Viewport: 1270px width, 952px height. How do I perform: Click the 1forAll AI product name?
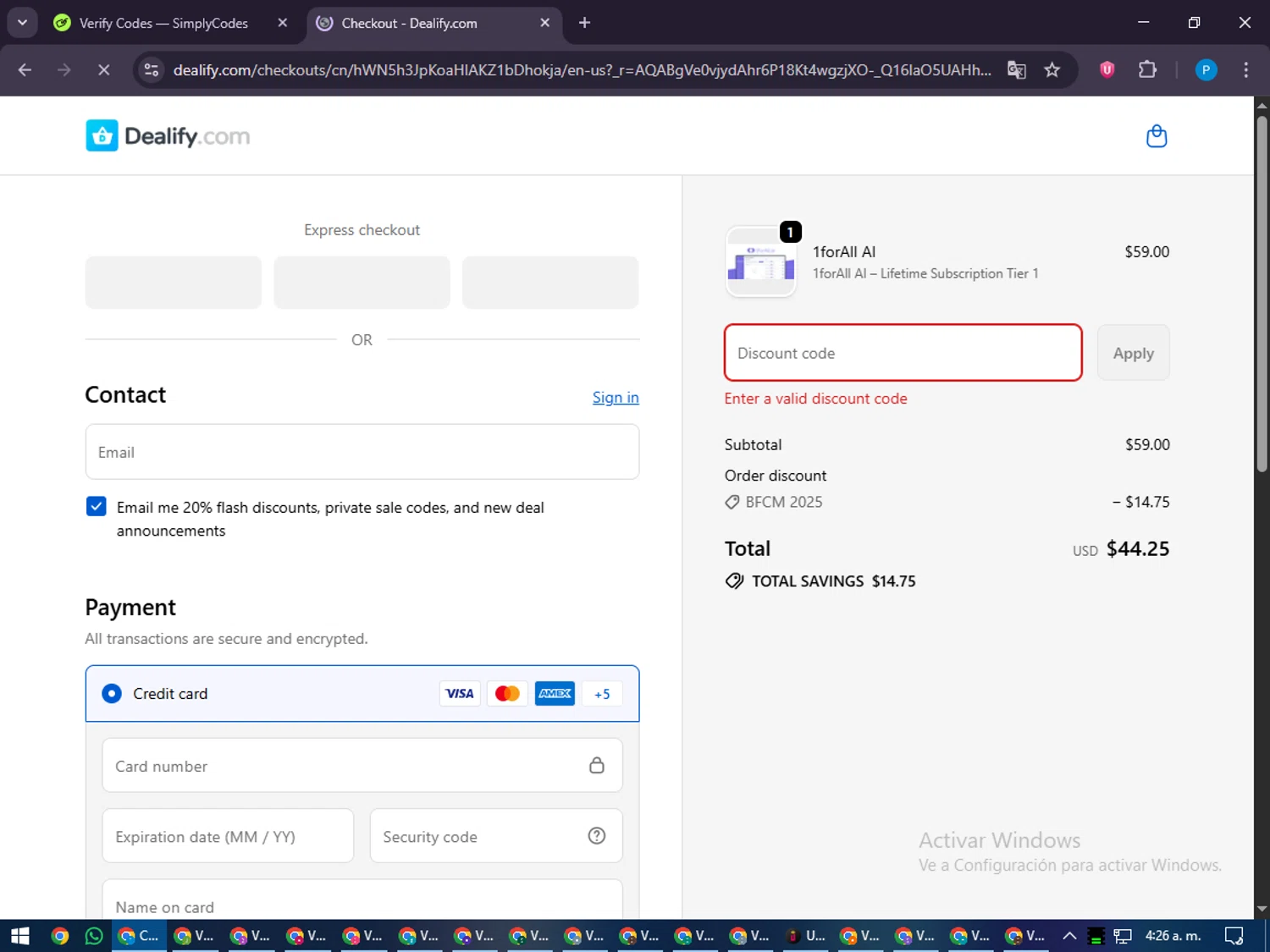844,252
